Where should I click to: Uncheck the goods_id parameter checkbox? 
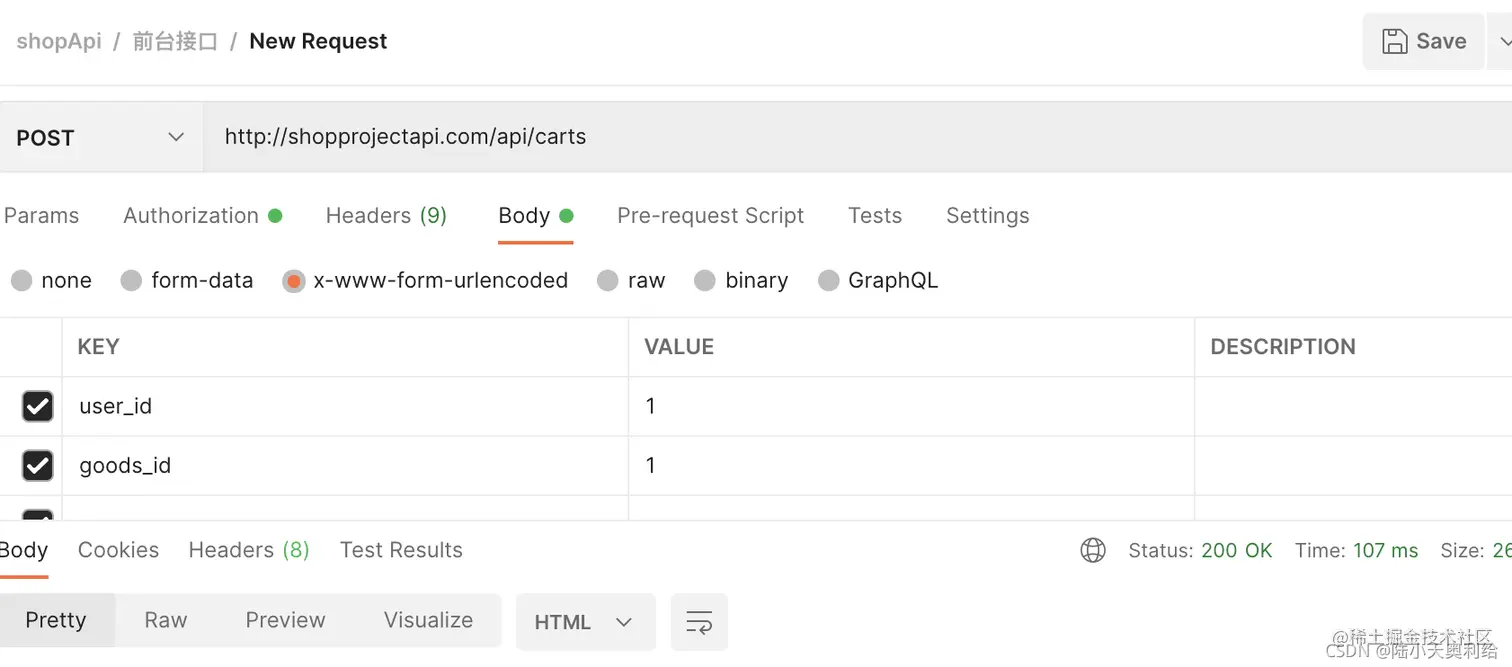click(38, 465)
